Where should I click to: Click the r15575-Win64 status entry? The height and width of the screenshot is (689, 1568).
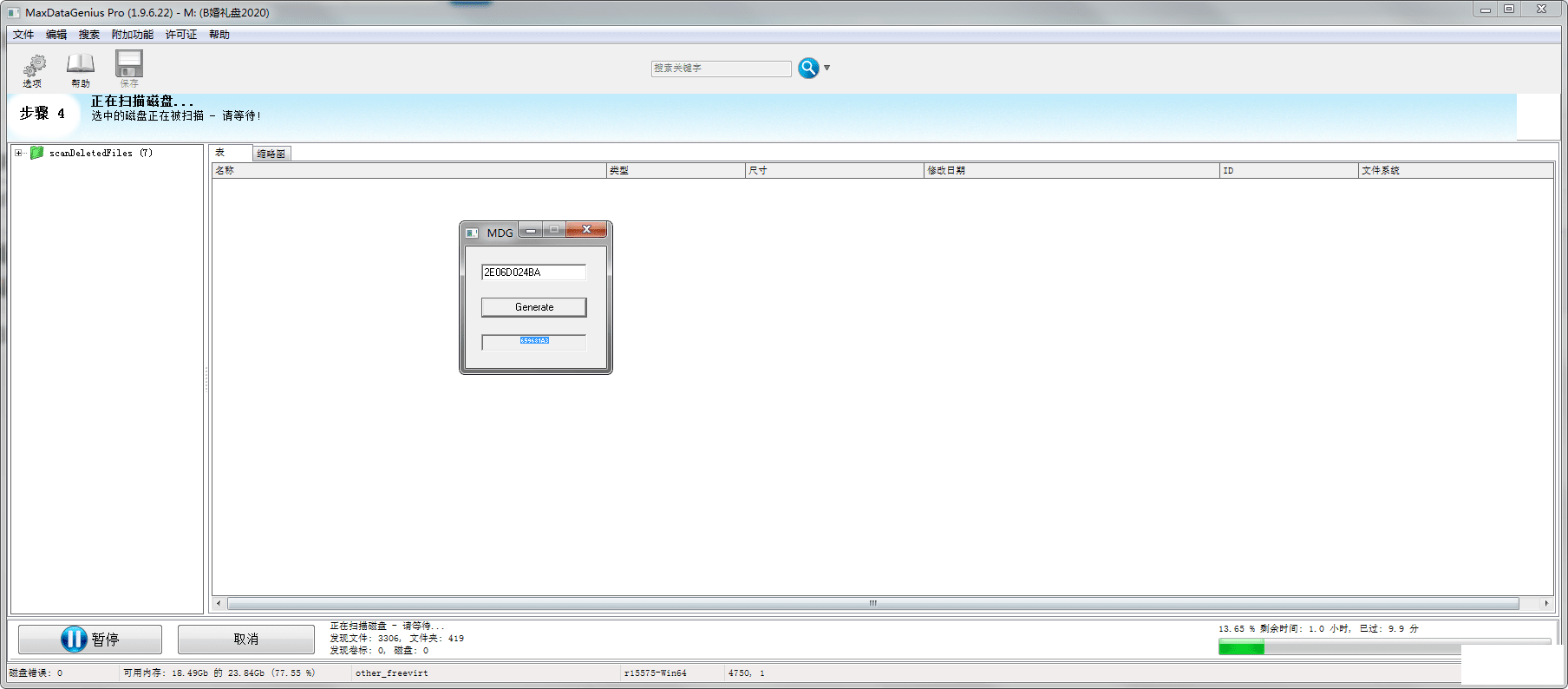tap(655, 673)
